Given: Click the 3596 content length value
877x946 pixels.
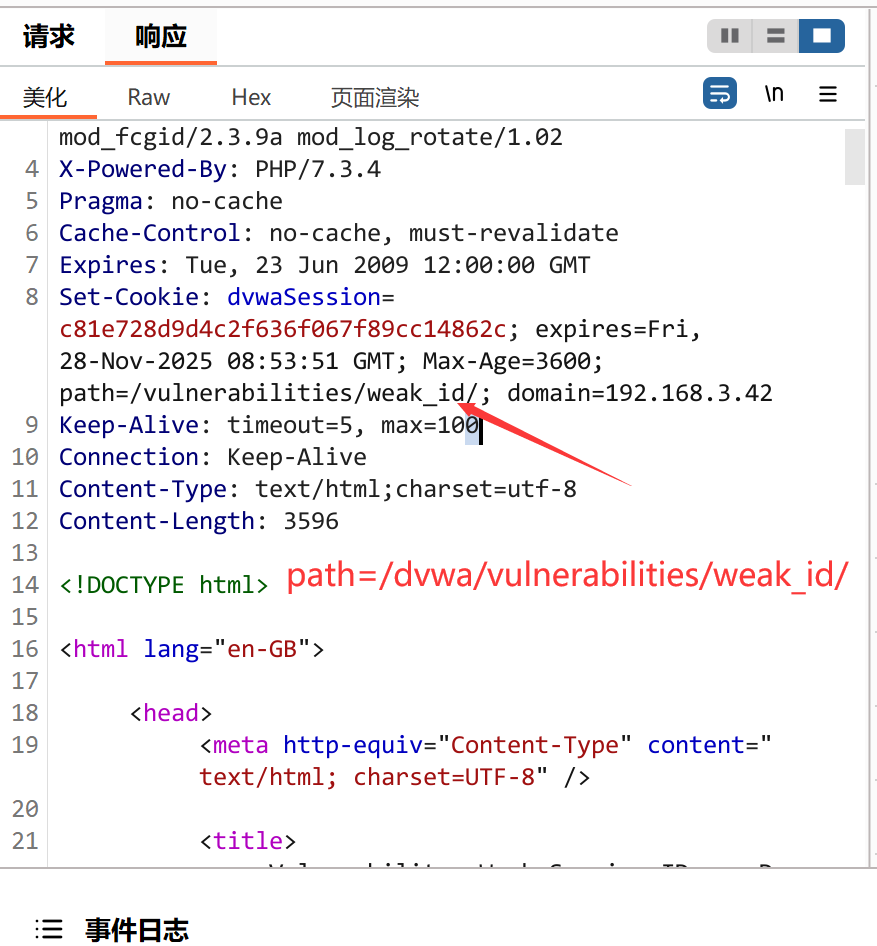Looking at the screenshot, I should 311,521.
